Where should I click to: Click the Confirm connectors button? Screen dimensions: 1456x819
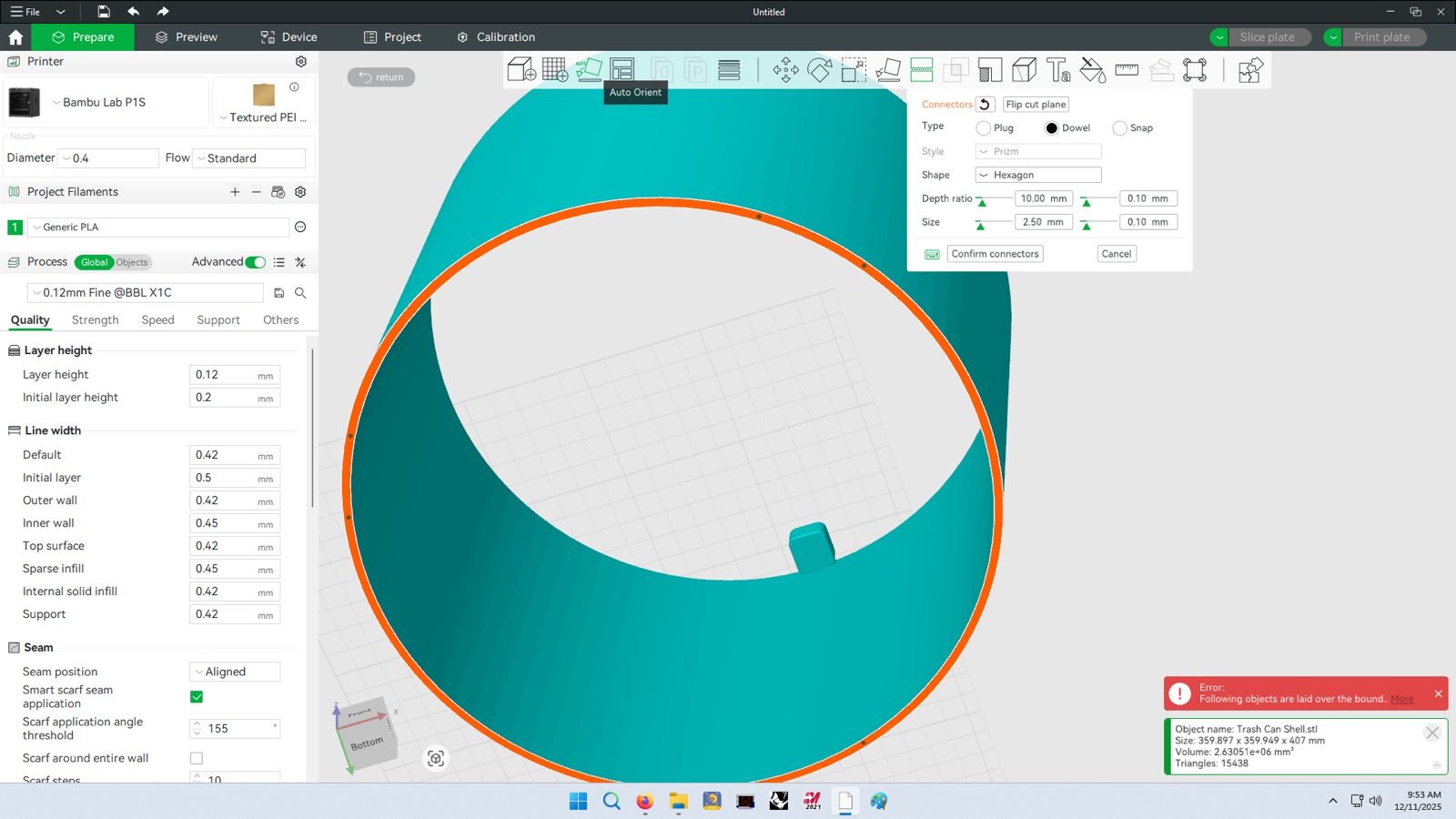click(995, 254)
